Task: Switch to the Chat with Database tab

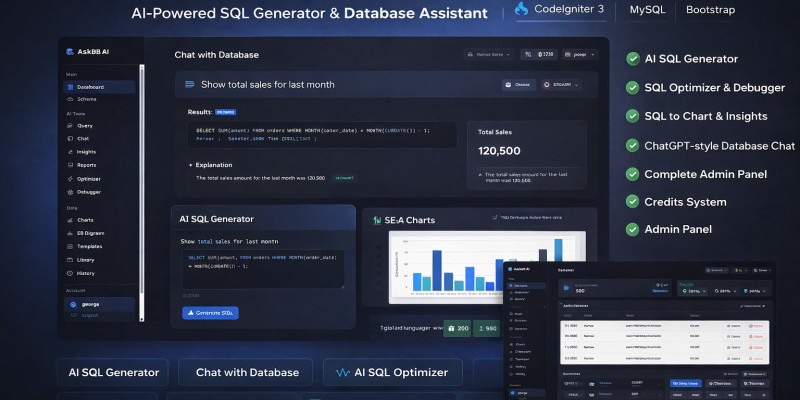Action: point(246,372)
